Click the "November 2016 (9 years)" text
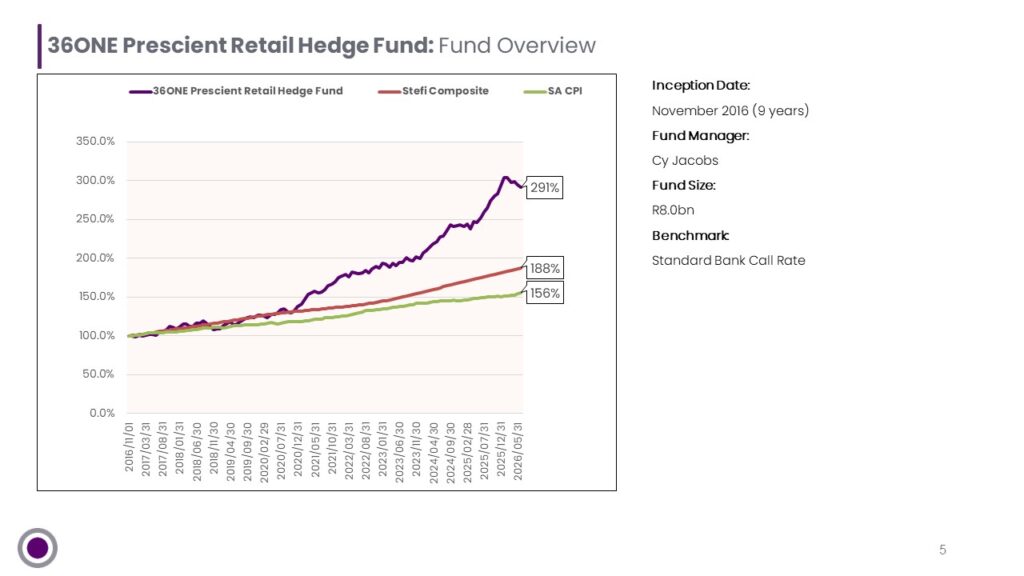The image size is (1024, 576). click(730, 111)
